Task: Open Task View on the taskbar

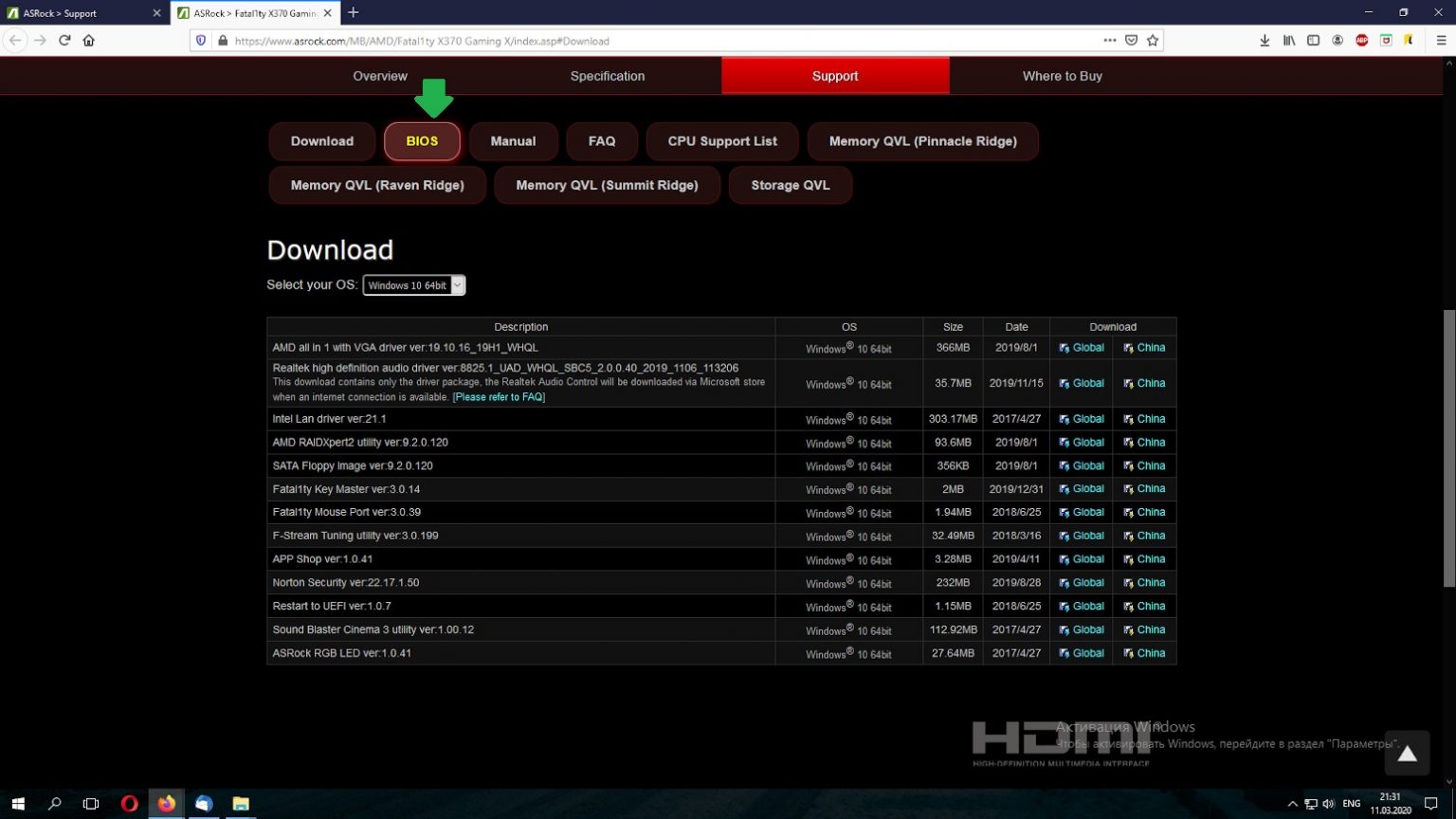Action: 91,804
